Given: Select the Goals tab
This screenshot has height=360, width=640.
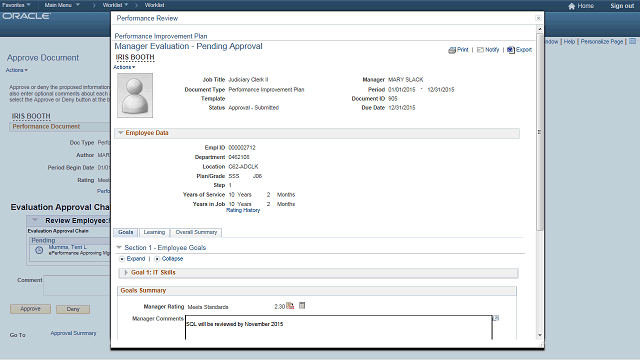Looking at the screenshot, I should pyautogui.click(x=126, y=232).
